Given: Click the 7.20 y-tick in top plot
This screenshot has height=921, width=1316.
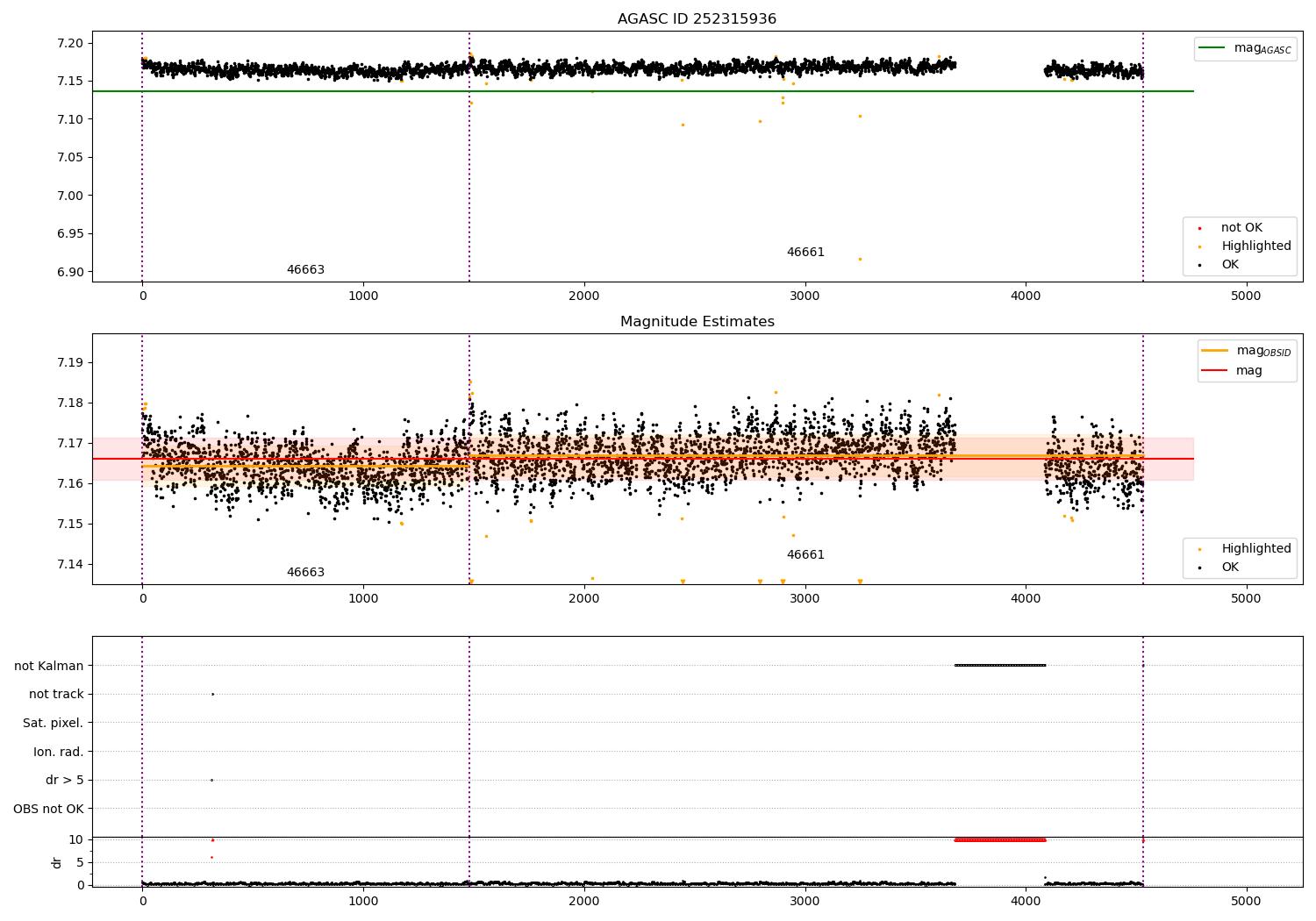Looking at the screenshot, I should 70,43.
